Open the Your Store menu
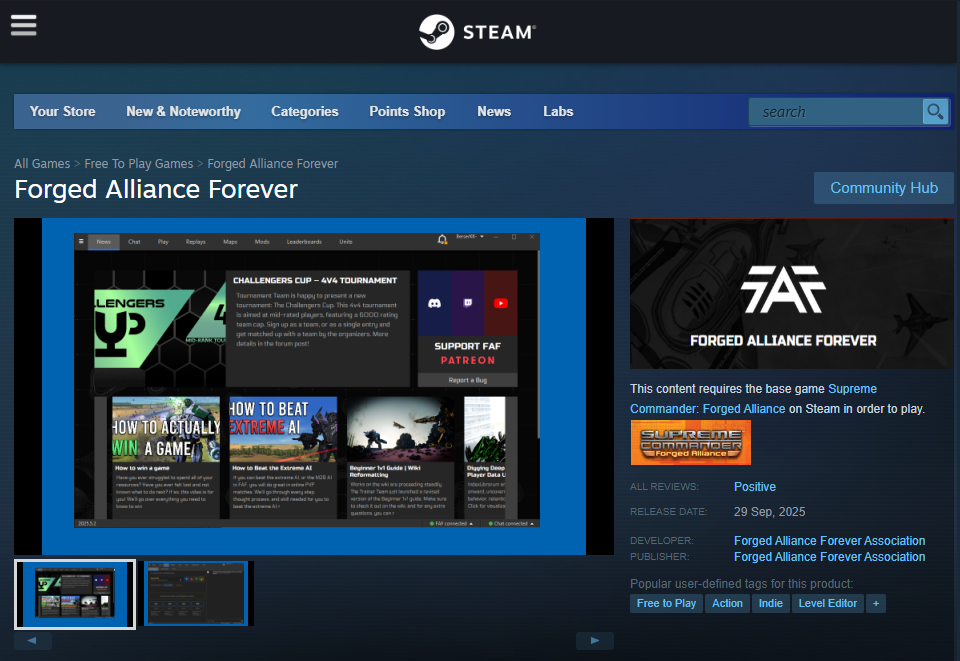Image resolution: width=960 pixels, height=661 pixels. coord(62,111)
